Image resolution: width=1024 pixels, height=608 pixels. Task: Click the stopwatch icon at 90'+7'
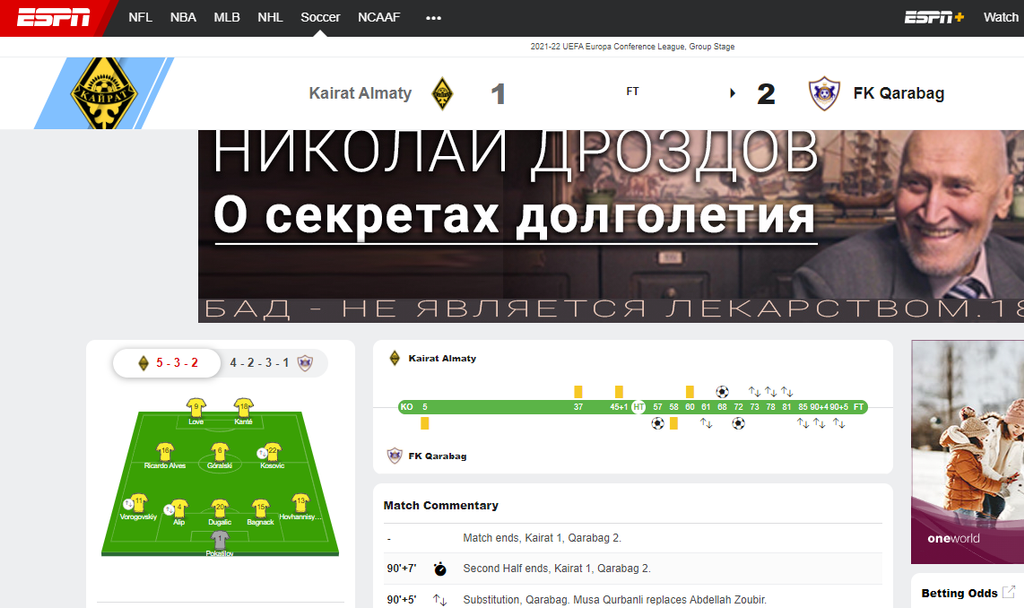click(440, 569)
